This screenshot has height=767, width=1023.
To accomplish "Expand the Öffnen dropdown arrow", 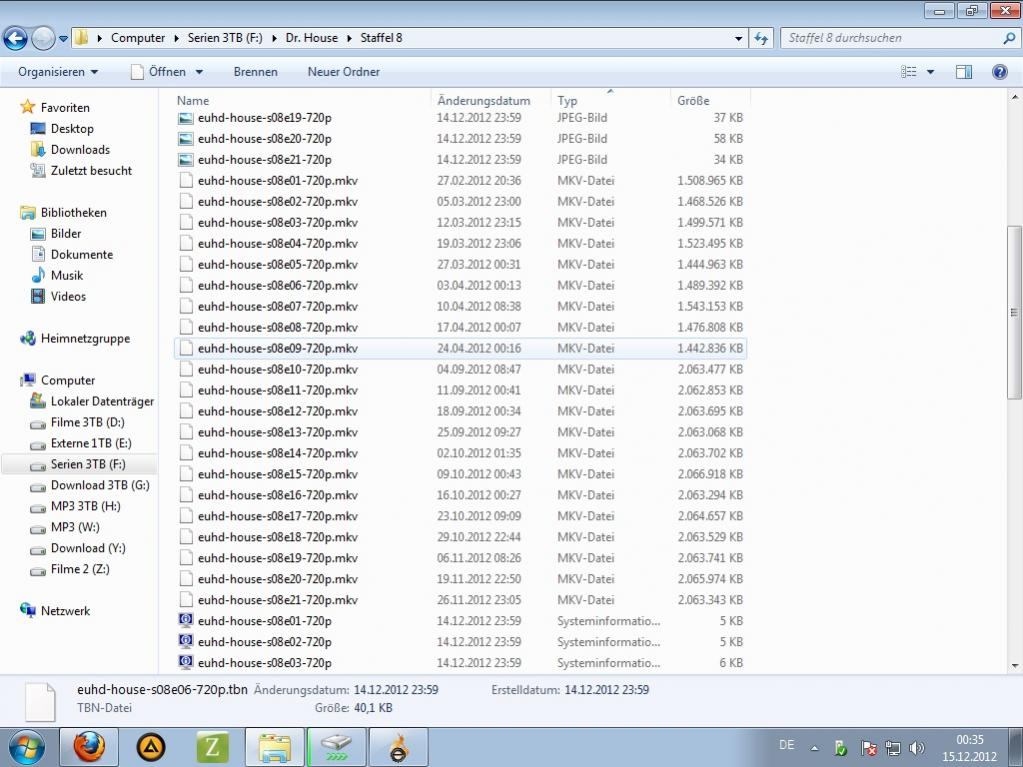I will click(199, 72).
